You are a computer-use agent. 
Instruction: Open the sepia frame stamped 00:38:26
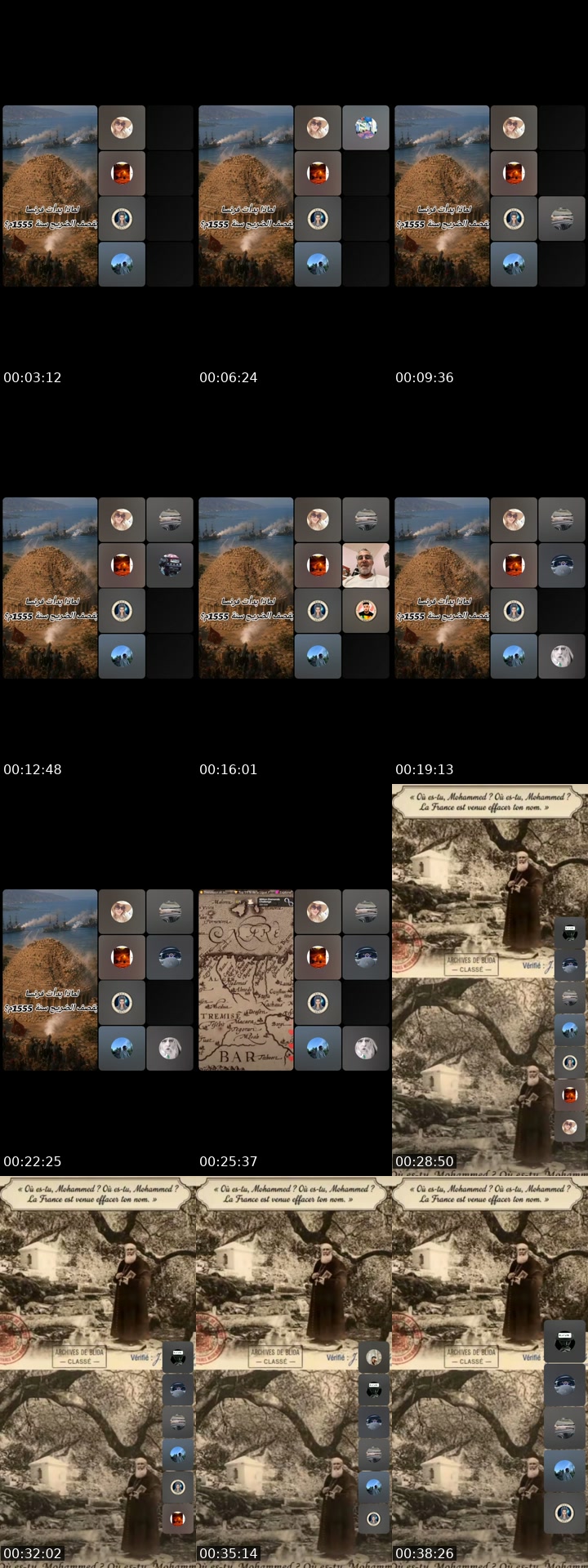pos(490,1372)
